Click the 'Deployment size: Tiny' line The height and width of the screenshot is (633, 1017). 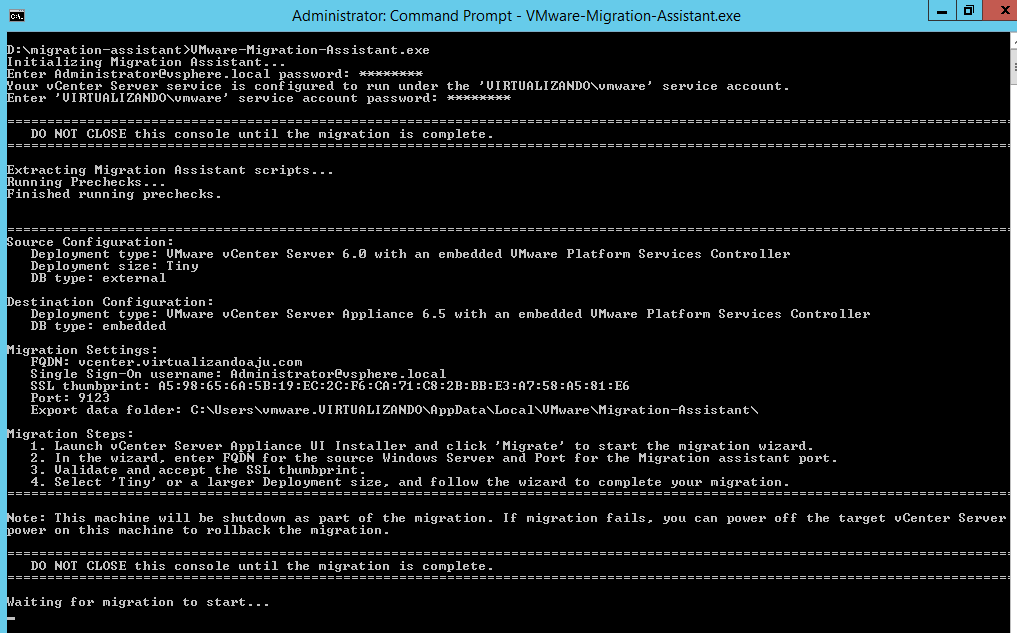click(x=114, y=266)
